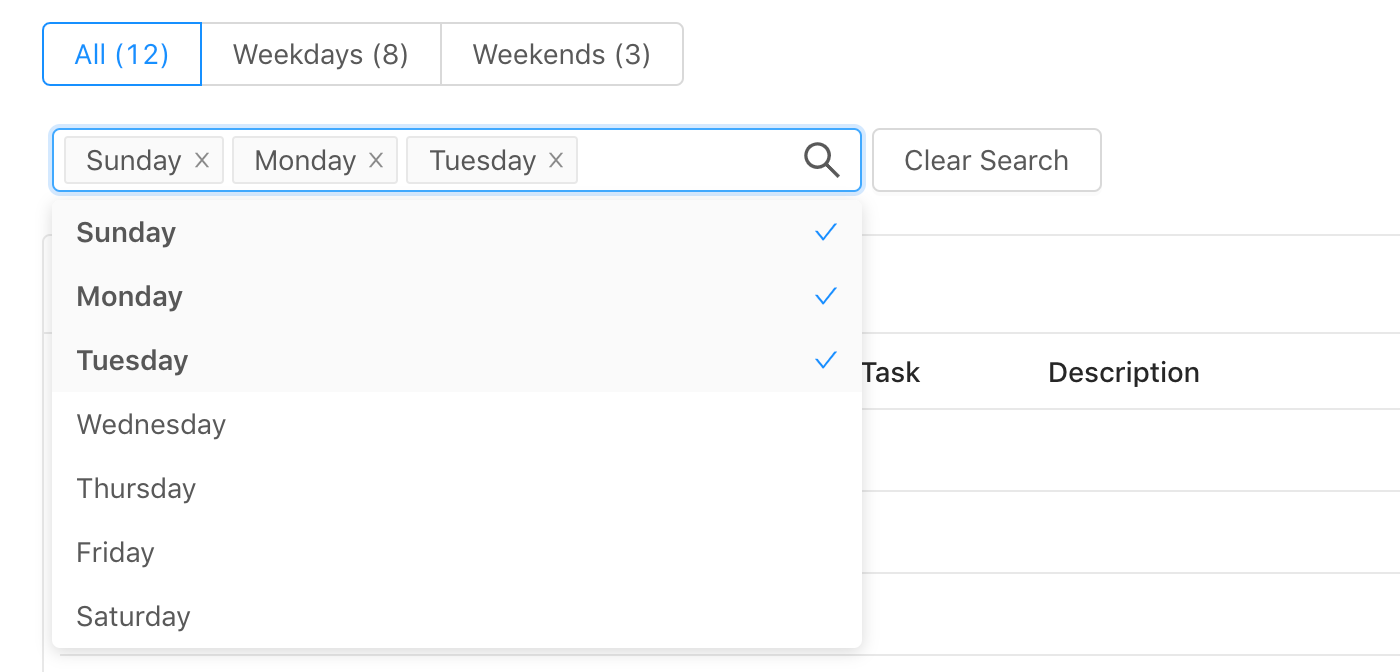Remove the Tuesday tag with its x
The width and height of the screenshot is (1400, 672).
[556, 160]
